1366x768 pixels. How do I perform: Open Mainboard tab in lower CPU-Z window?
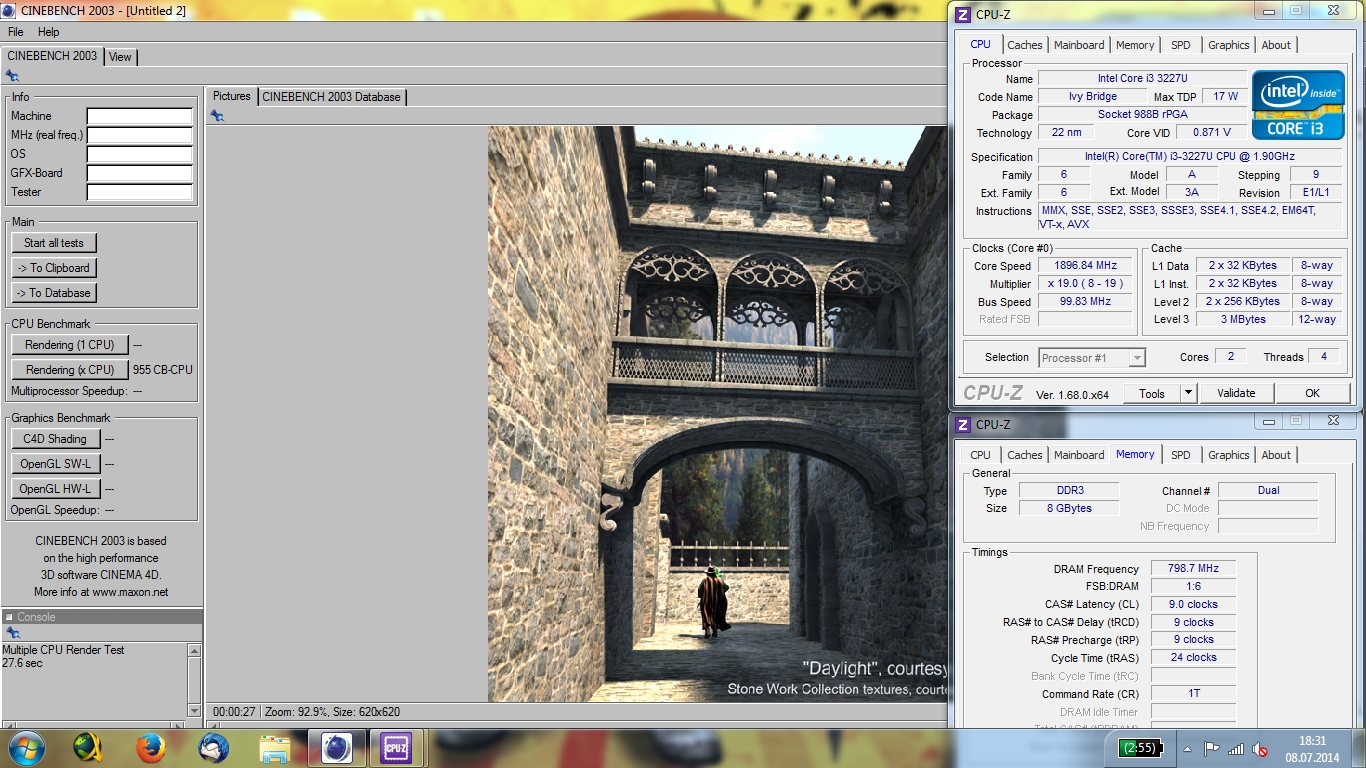tap(1079, 455)
